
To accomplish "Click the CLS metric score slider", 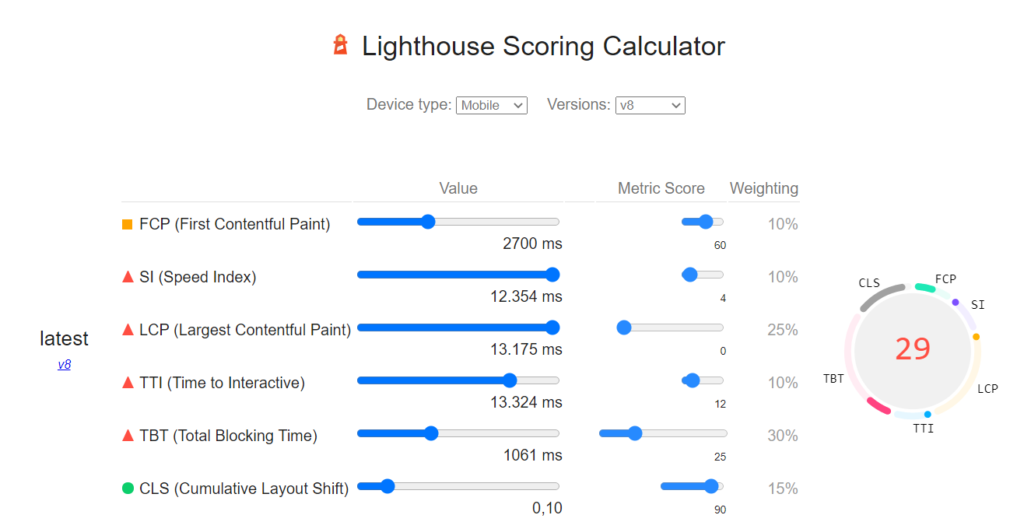I will point(691,486).
